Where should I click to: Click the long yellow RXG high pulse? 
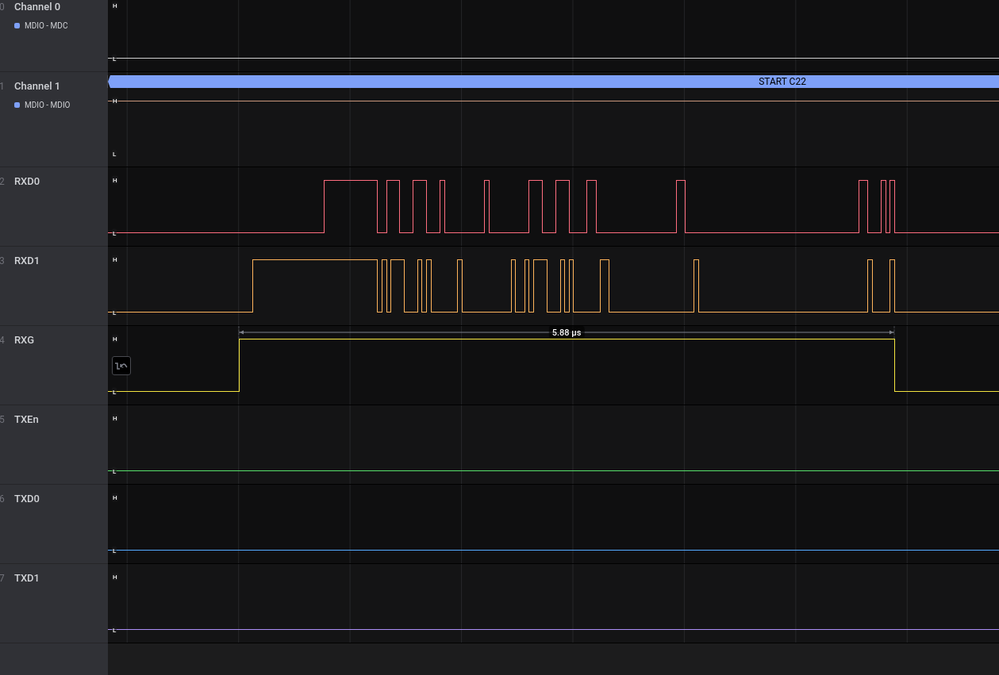(x=567, y=365)
